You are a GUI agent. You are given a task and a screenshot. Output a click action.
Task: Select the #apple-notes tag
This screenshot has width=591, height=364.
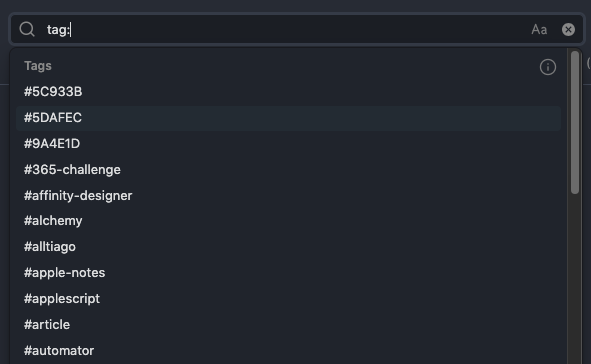point(288,273)
